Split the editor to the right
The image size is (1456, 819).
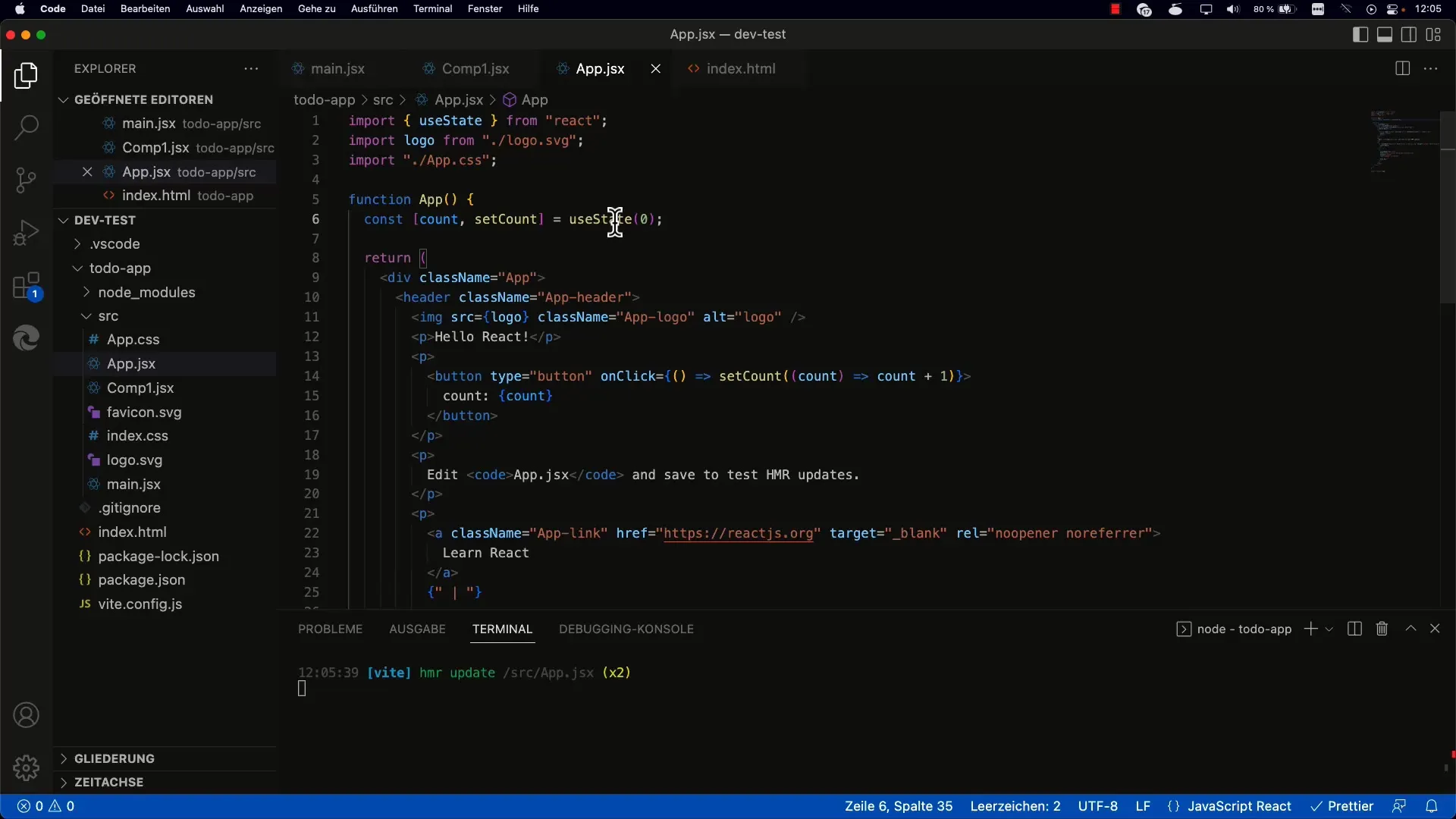point(1402,69)
